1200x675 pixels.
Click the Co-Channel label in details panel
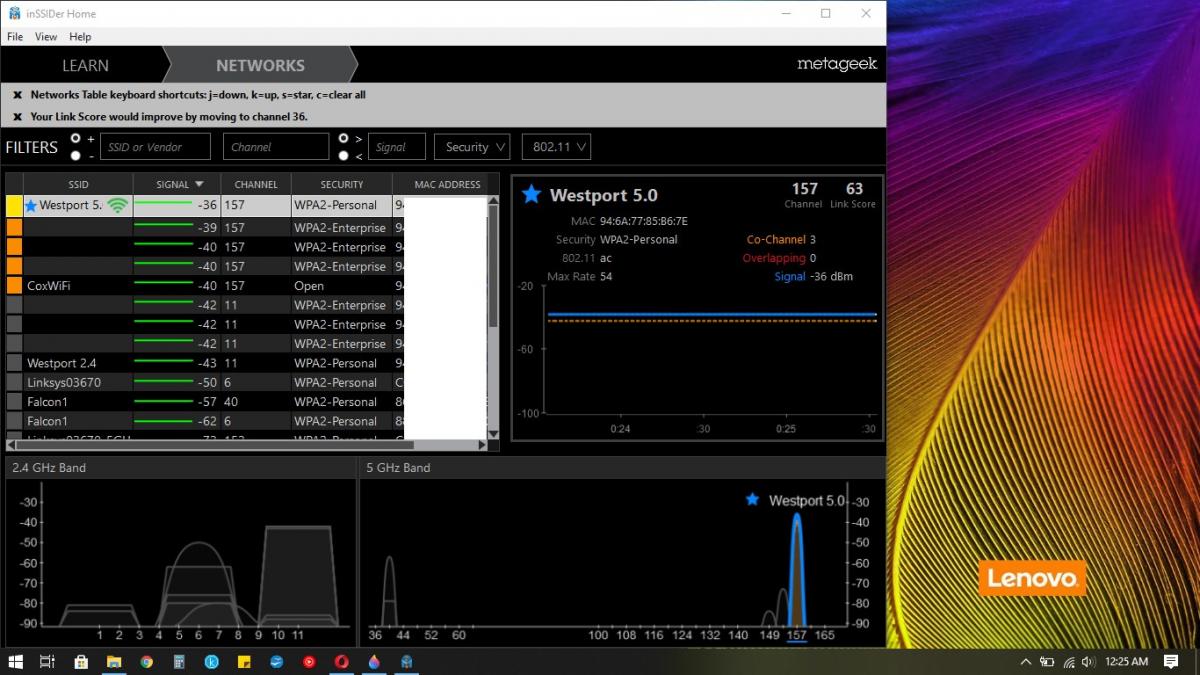pos(776,240)
